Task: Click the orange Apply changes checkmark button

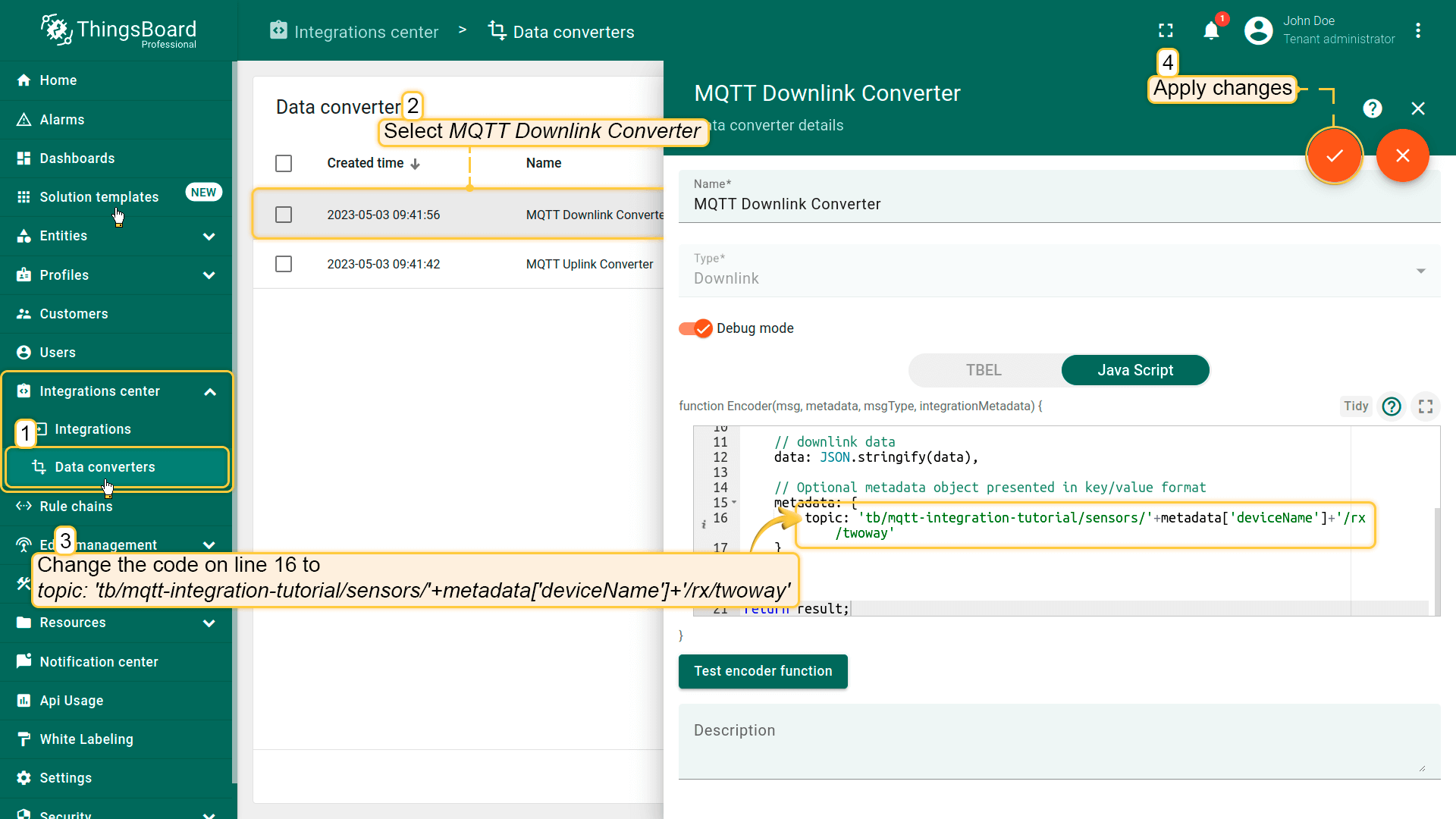Action: point(1334,155)
